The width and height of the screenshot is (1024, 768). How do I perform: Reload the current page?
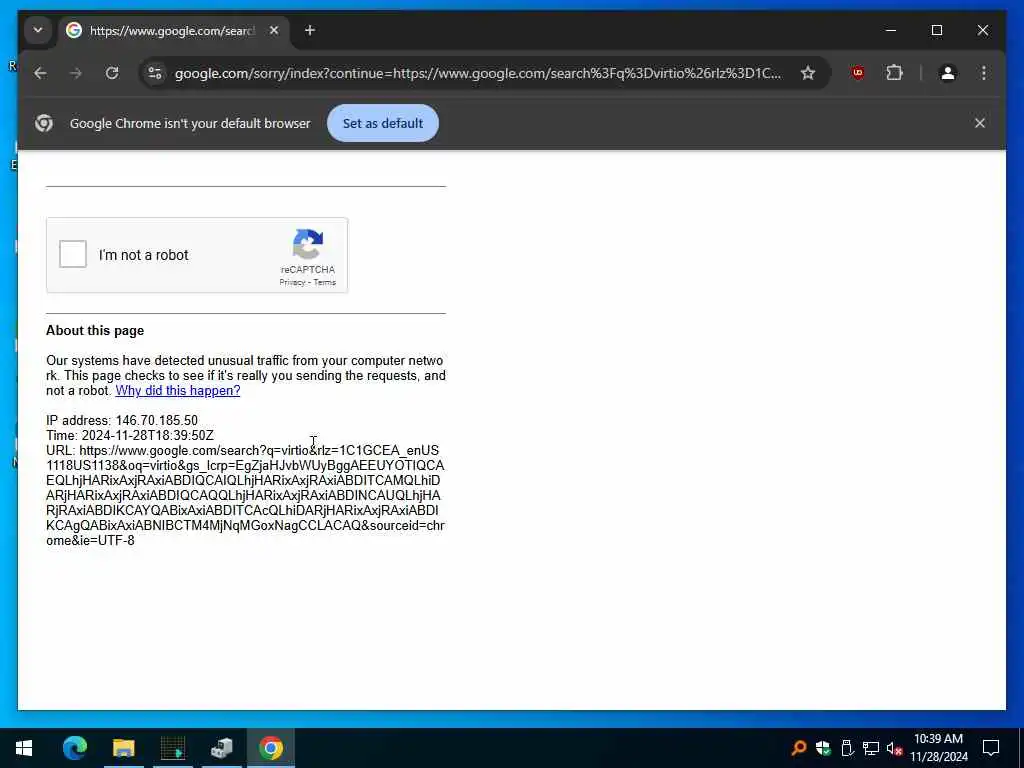pos(112,73)
